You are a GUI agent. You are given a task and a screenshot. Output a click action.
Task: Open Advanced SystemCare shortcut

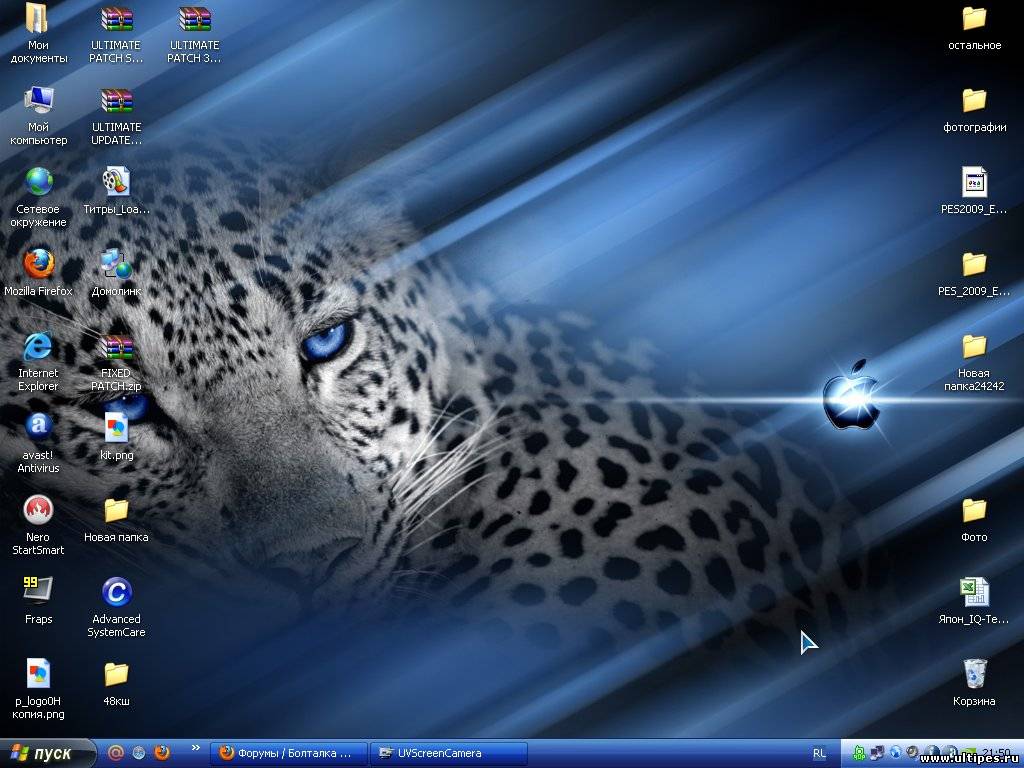(117, 592)
